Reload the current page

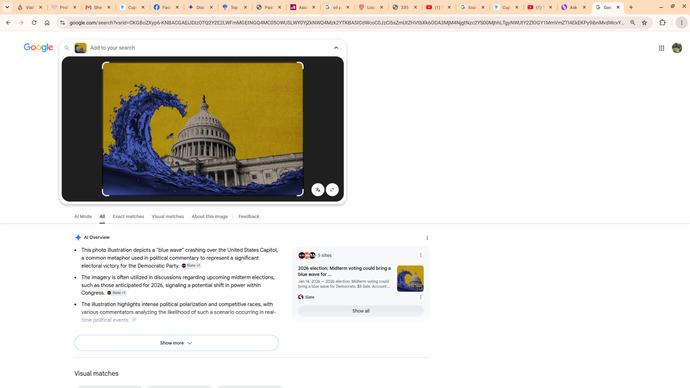click(34, 22)
